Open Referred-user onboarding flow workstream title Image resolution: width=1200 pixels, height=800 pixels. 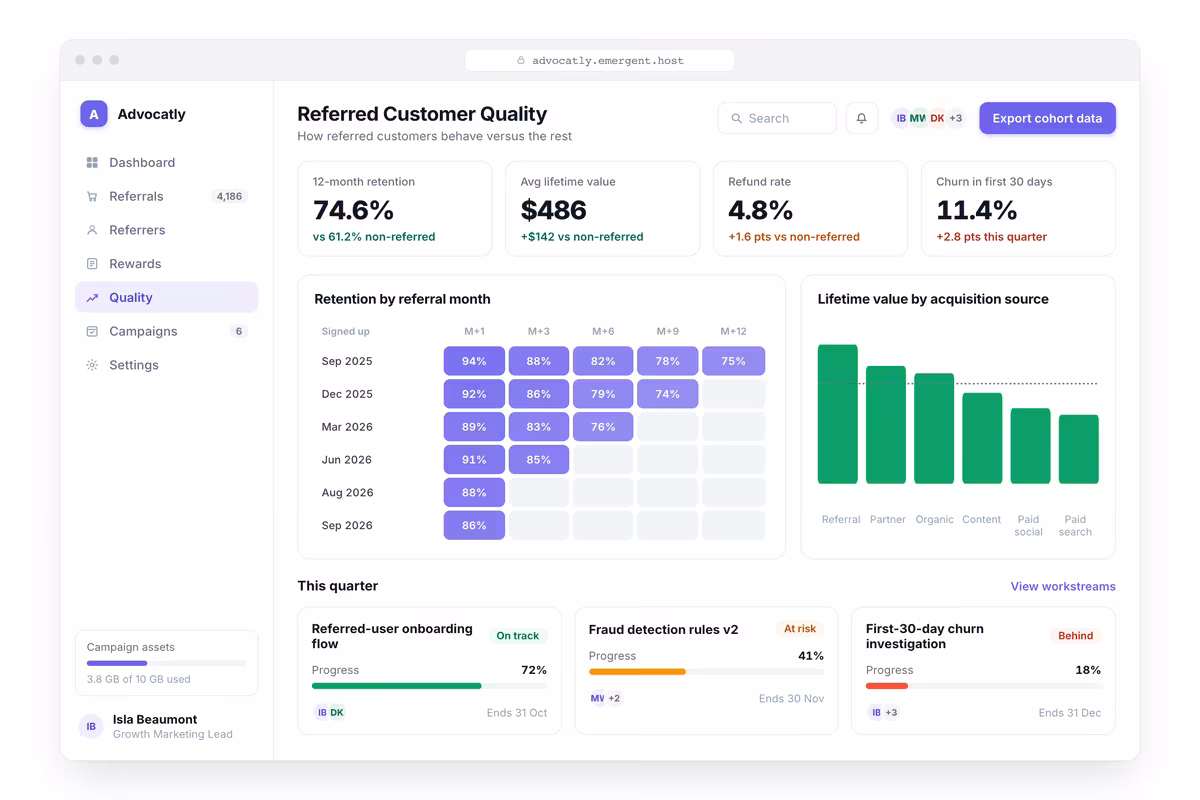(392, 636)
